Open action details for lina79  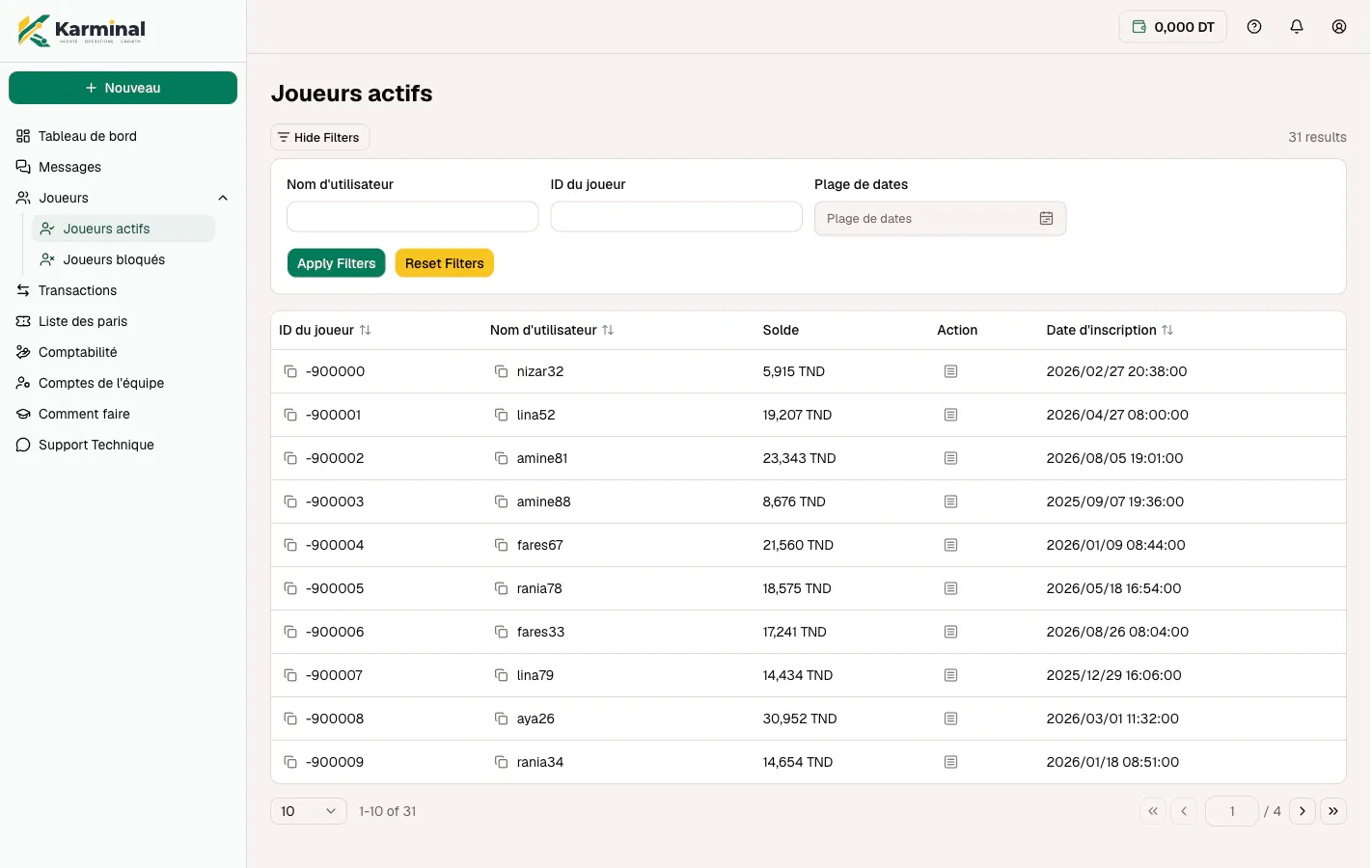(950, 675)
